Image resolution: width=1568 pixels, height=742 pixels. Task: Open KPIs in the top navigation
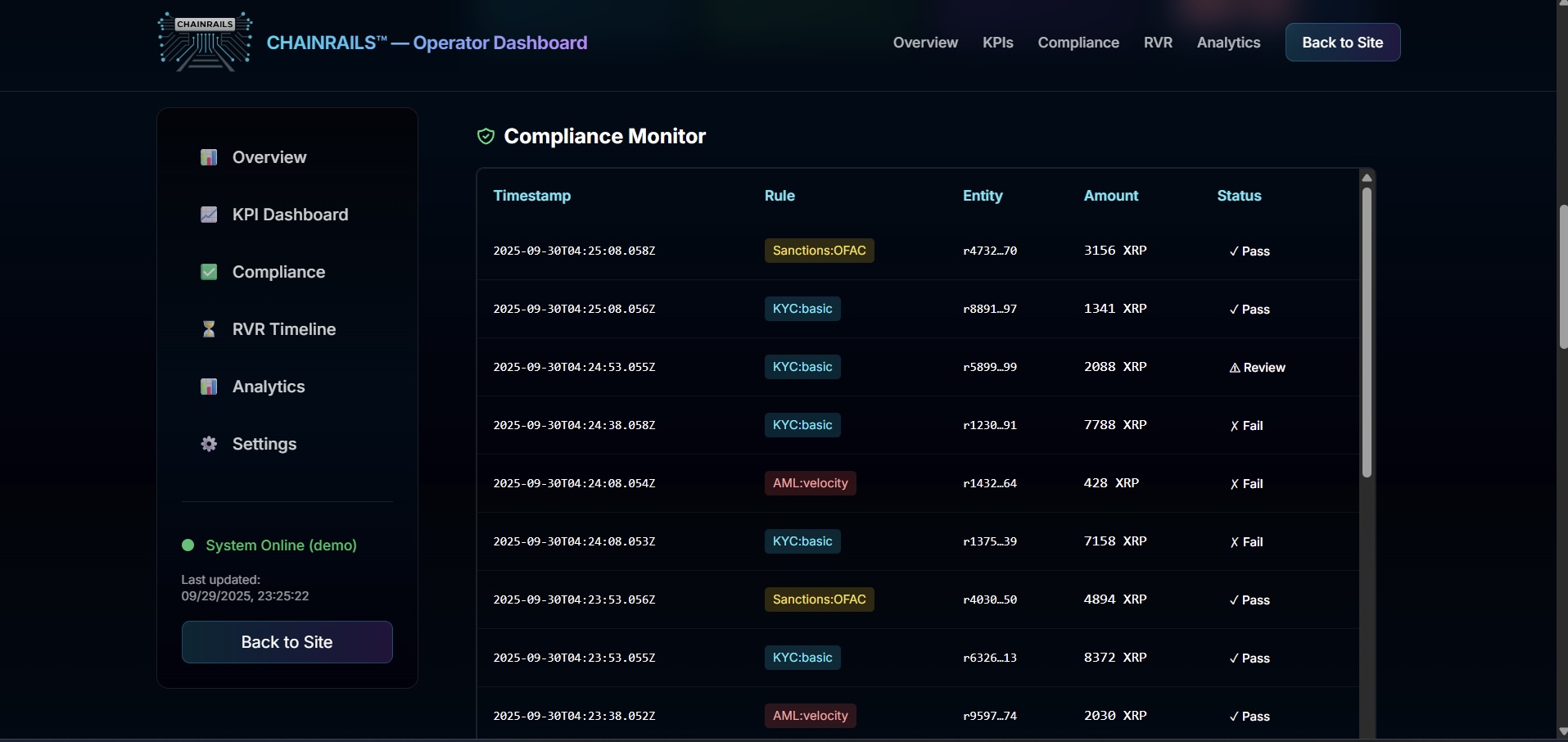pyautogui.click(x=998, y=43)
